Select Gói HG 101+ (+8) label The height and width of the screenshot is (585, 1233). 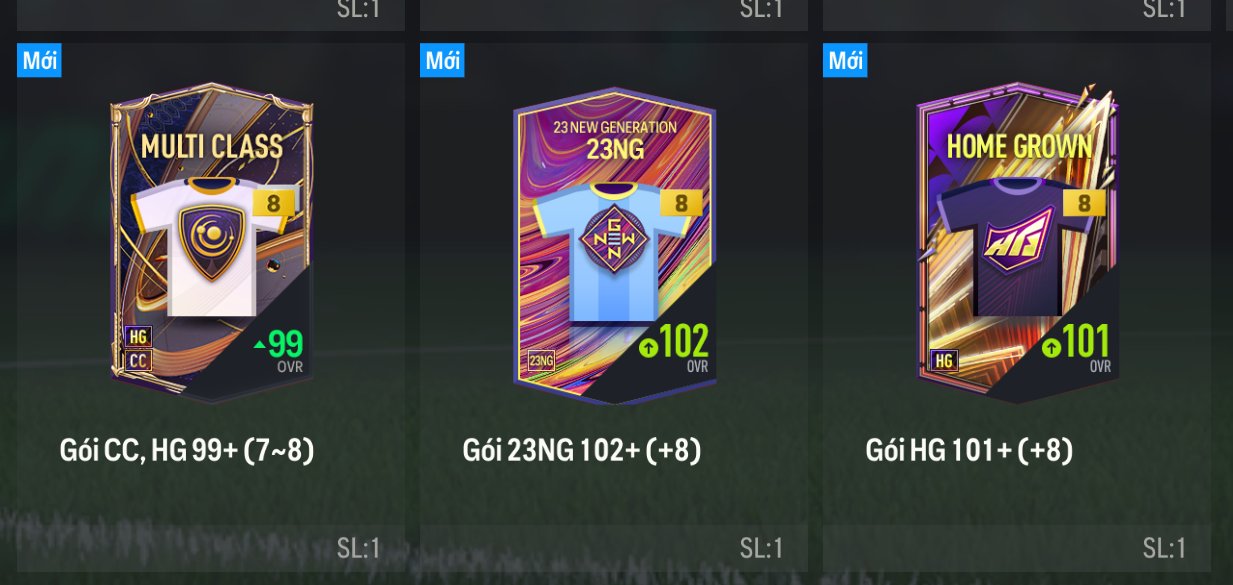coord(969,450)
